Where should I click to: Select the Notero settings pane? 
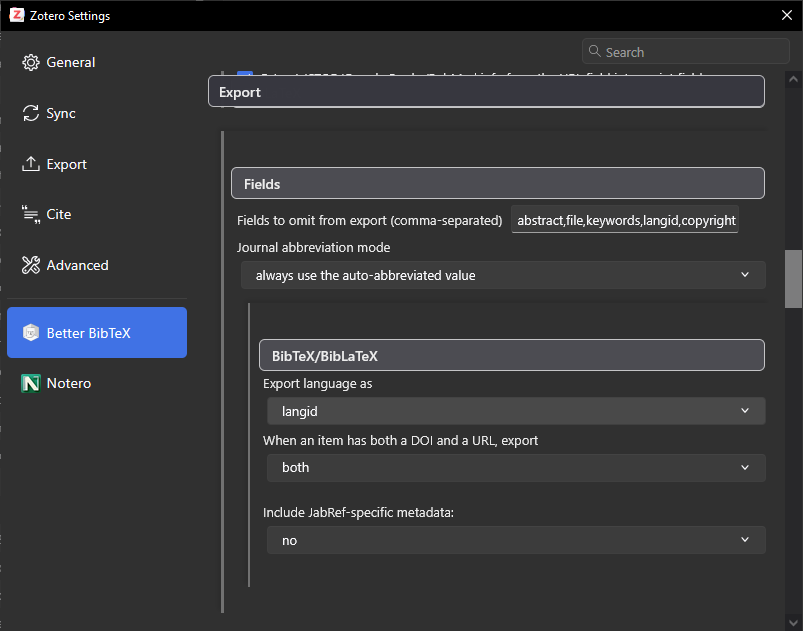point(97,383)
